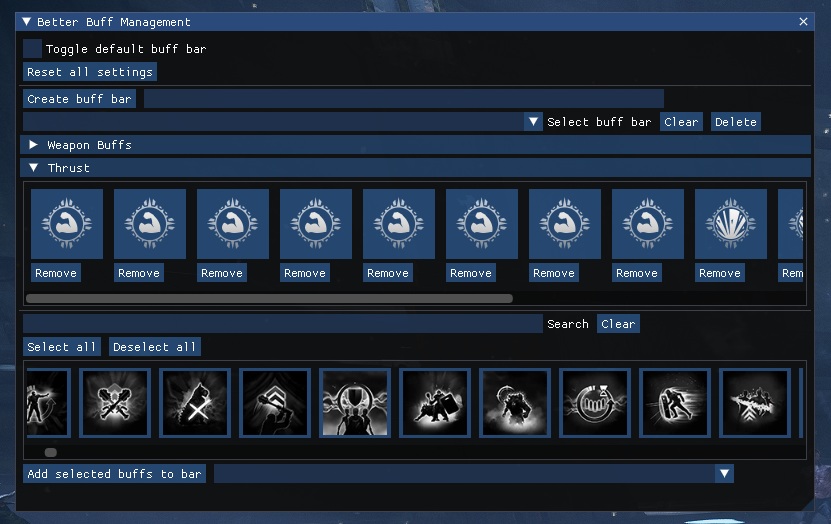Click the third flexed-arm icon in Thrust bar
The height and width of the screenshot is (524, 831).
pos(233,224)
